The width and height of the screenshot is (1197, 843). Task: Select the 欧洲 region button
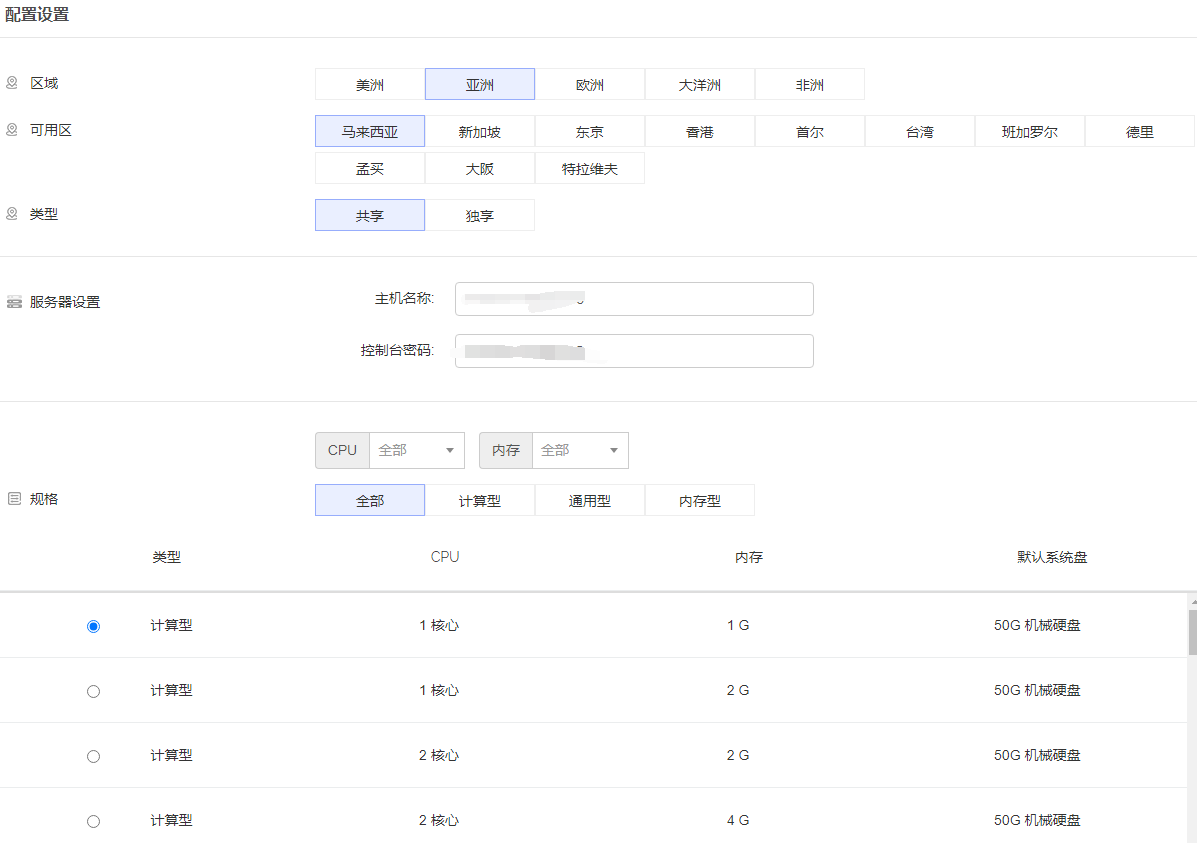pos(590,85)
